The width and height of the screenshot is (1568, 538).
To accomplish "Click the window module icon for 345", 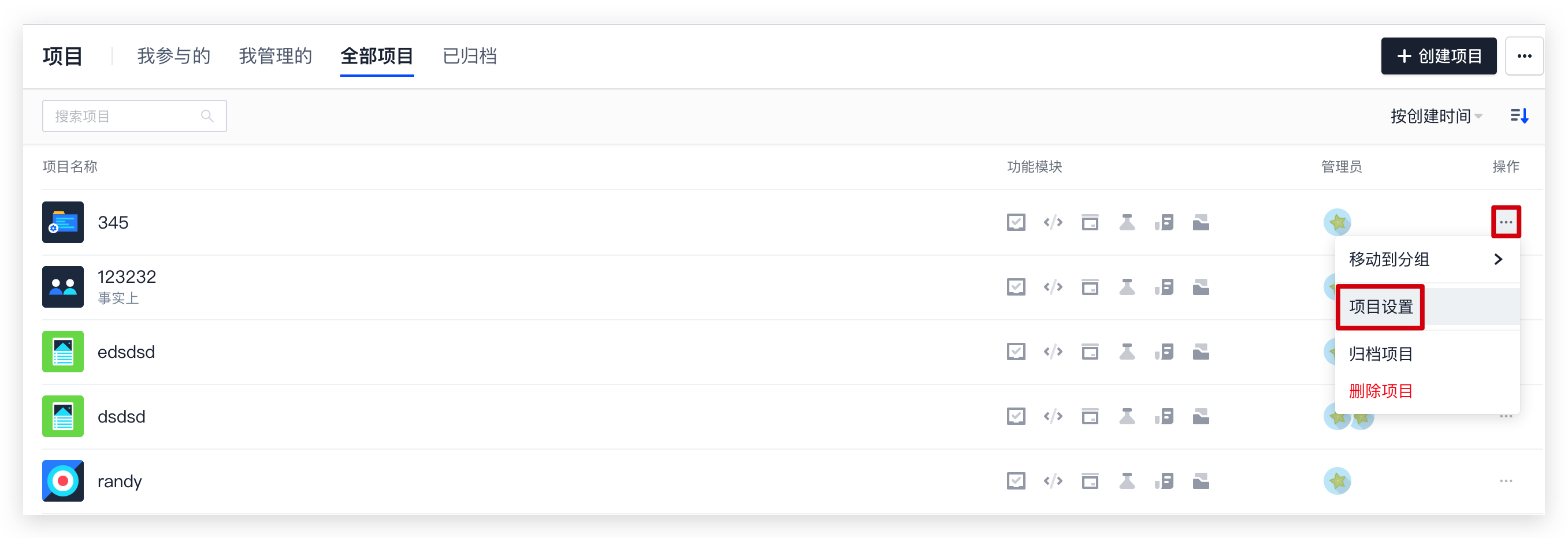I will click(x=1090, y=222).
